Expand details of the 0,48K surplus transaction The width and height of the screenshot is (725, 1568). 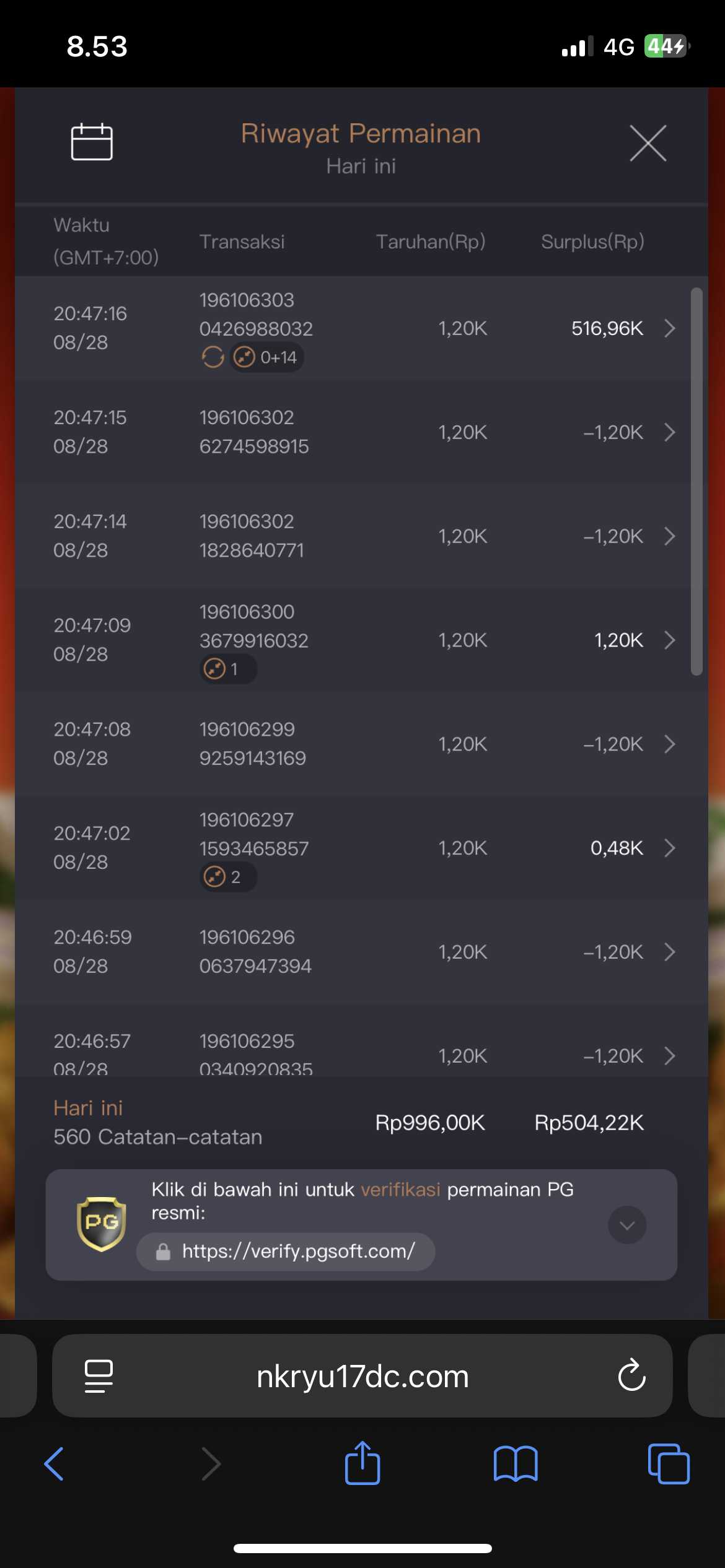pyautogui.click(x=670, y=848)
